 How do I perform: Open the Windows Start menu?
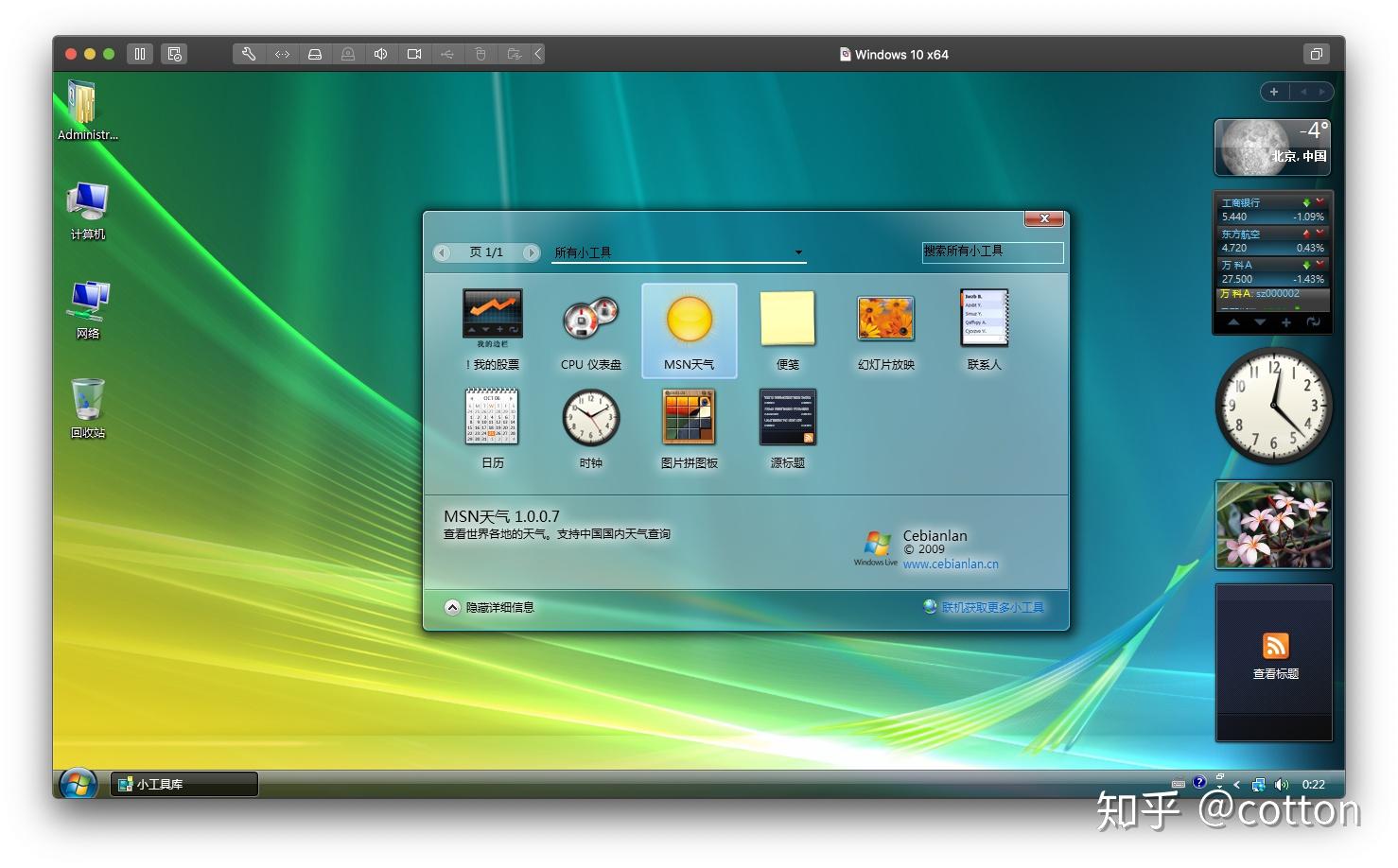pos(79,784)
